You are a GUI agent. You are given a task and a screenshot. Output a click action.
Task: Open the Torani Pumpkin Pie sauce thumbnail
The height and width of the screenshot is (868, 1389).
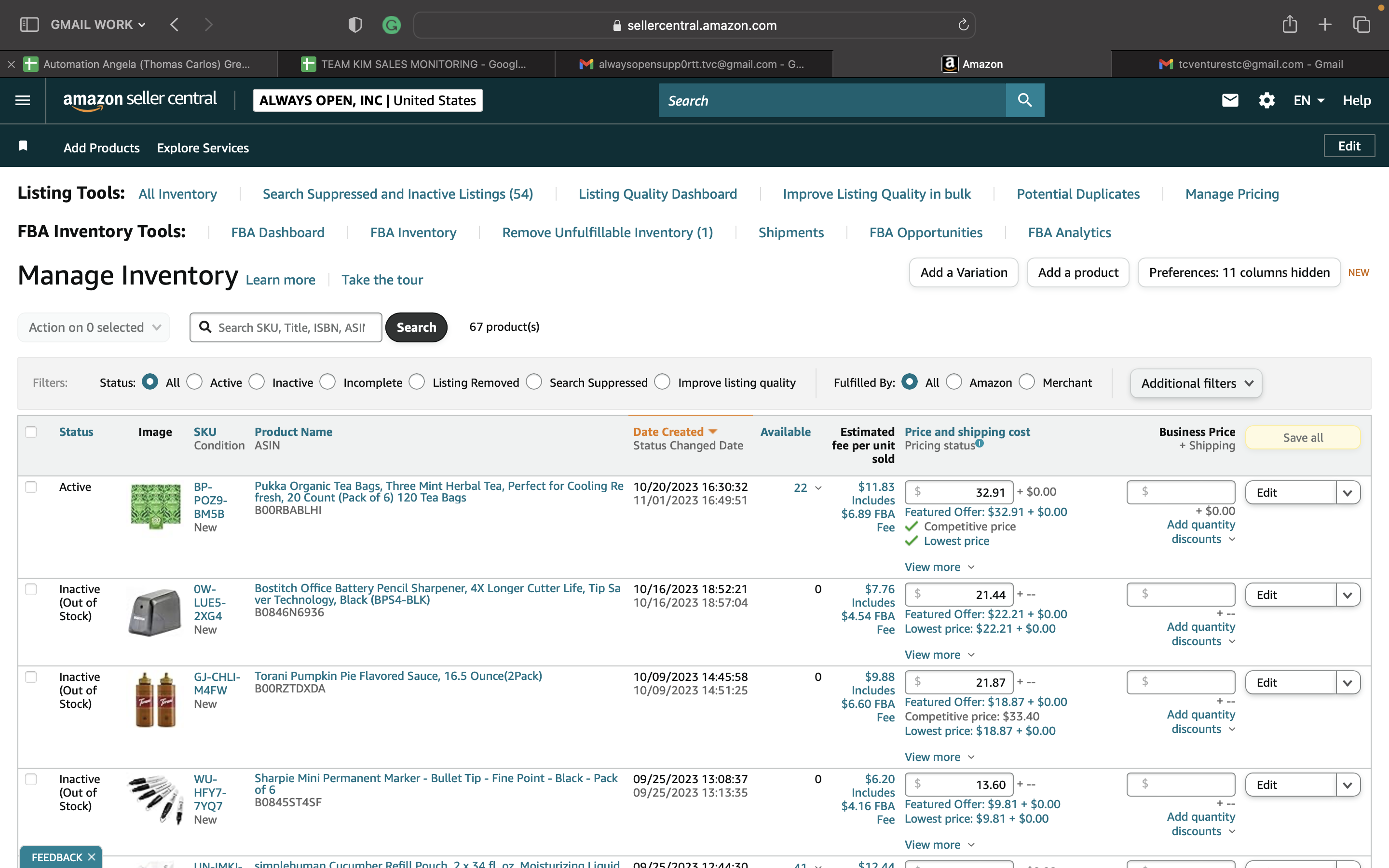click(x=156, y=700)
